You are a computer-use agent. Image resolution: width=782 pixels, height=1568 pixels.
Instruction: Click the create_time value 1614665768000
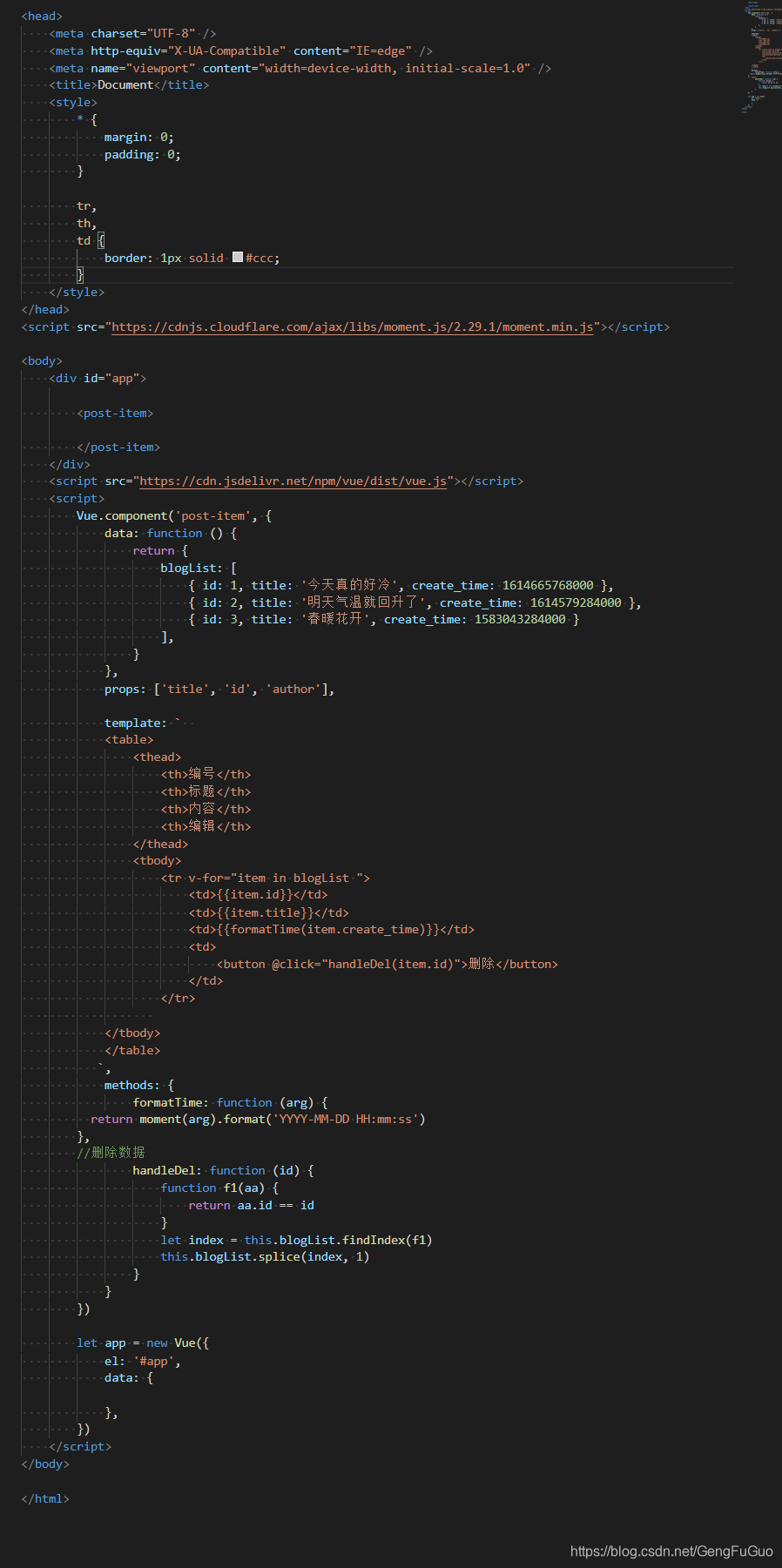[x=548, y=586]
